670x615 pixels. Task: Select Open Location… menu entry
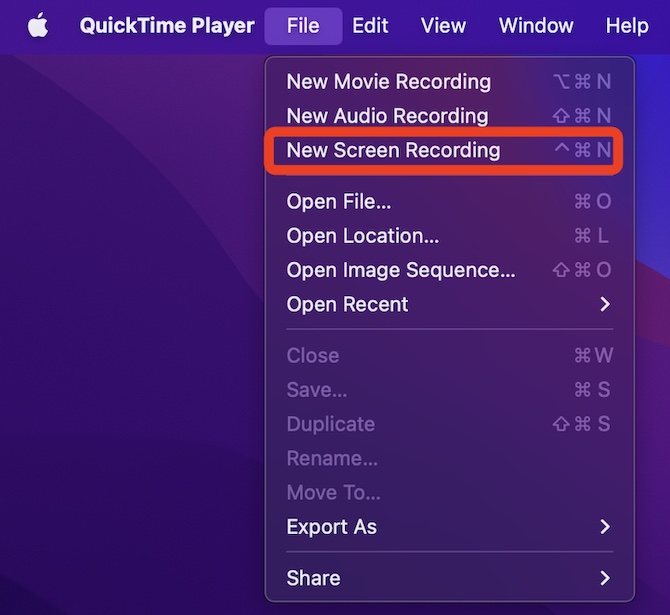click(x=449, y=235)
